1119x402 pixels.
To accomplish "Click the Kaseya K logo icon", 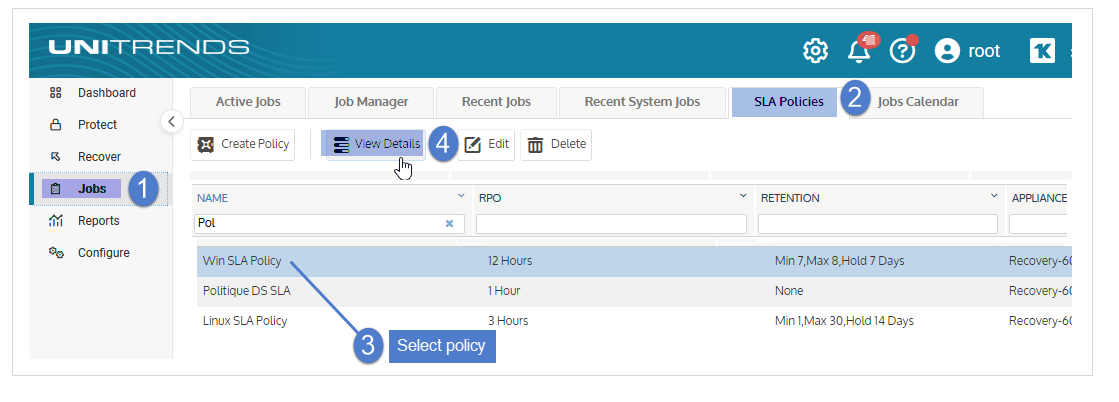I will [1042, 51].
